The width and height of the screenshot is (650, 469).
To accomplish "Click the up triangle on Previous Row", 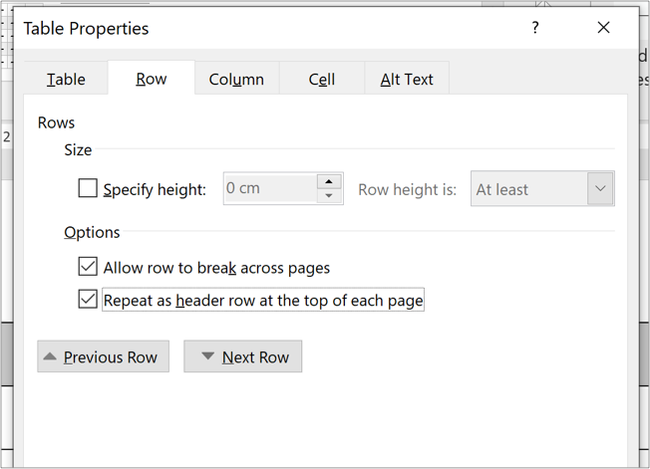I will tap(50, 356).
